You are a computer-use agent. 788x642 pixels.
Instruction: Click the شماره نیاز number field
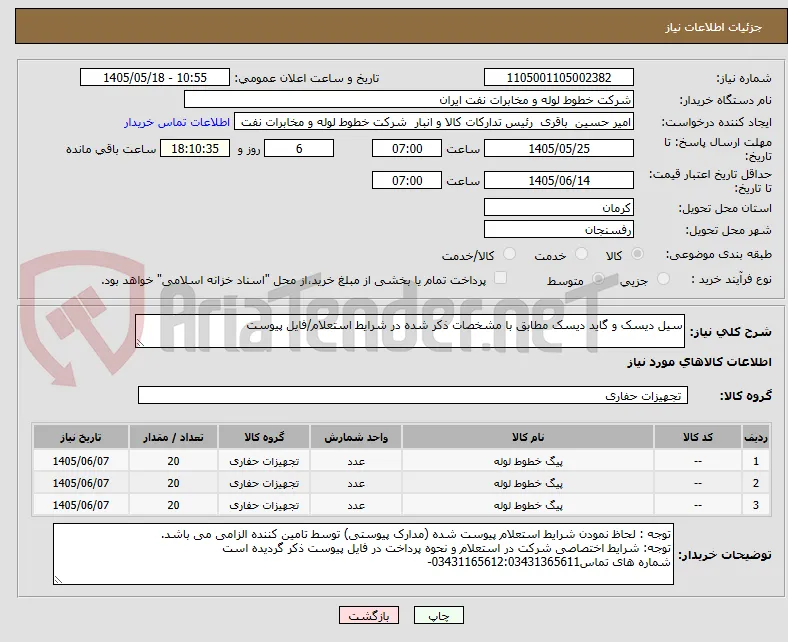click(x=559, y=77)
